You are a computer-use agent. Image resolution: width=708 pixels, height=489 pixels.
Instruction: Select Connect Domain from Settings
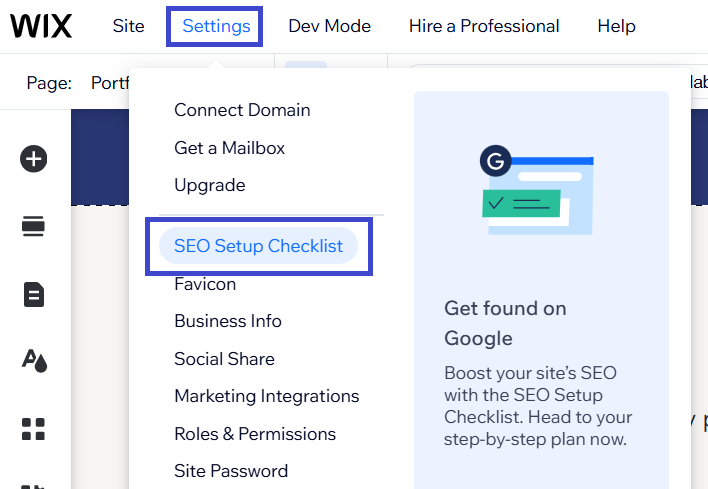tap(242, 110)
